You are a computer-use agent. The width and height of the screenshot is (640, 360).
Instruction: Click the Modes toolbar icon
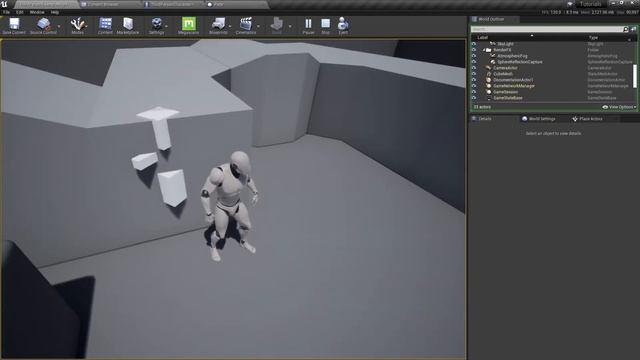(x=78, y=24)
